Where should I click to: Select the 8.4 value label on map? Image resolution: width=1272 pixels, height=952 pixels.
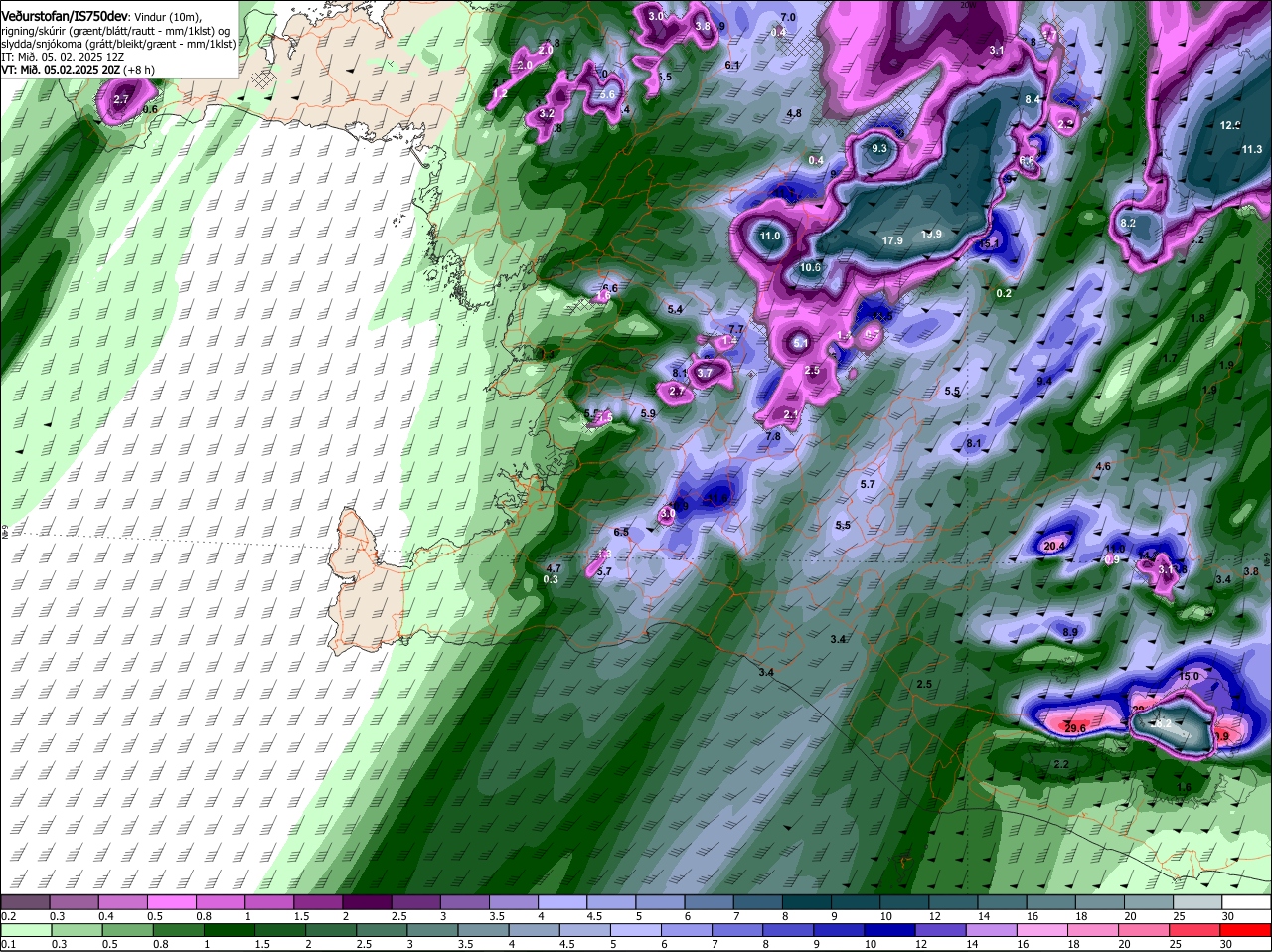1033,99
